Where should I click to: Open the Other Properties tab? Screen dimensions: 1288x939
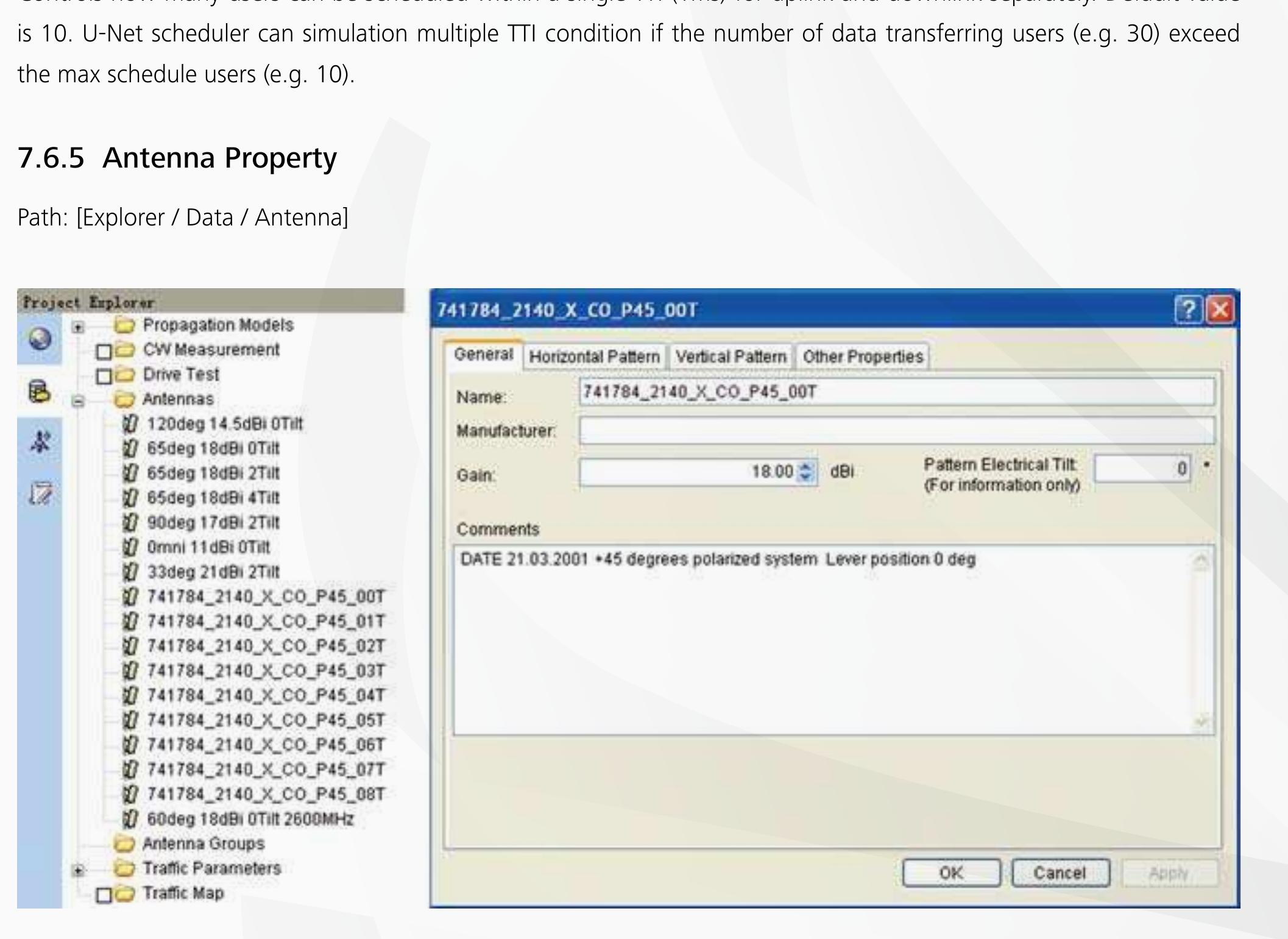[x=862, y=357]
